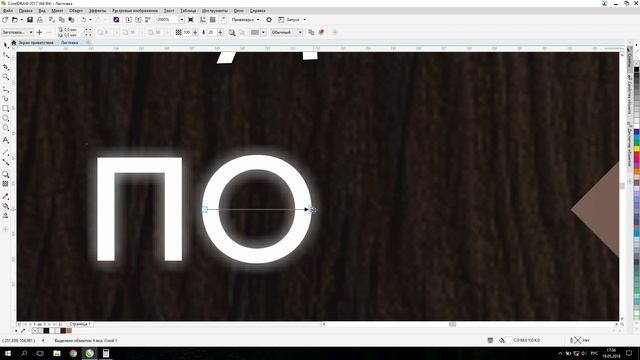Viewport: 640px width, 360px height.
Task: Click the Windows Start button
Action: [7, 353]
